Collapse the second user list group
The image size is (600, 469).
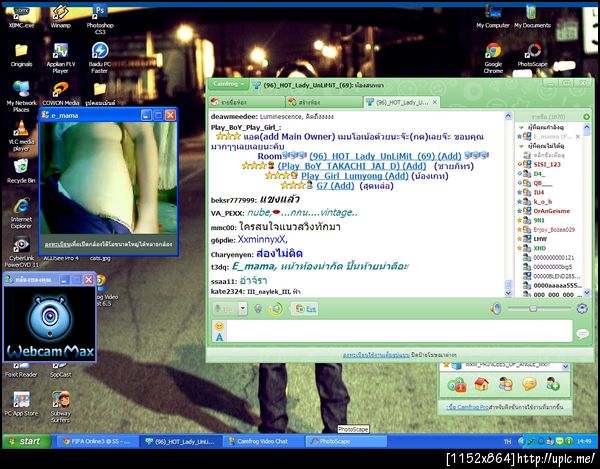click(x=521, y=146)
